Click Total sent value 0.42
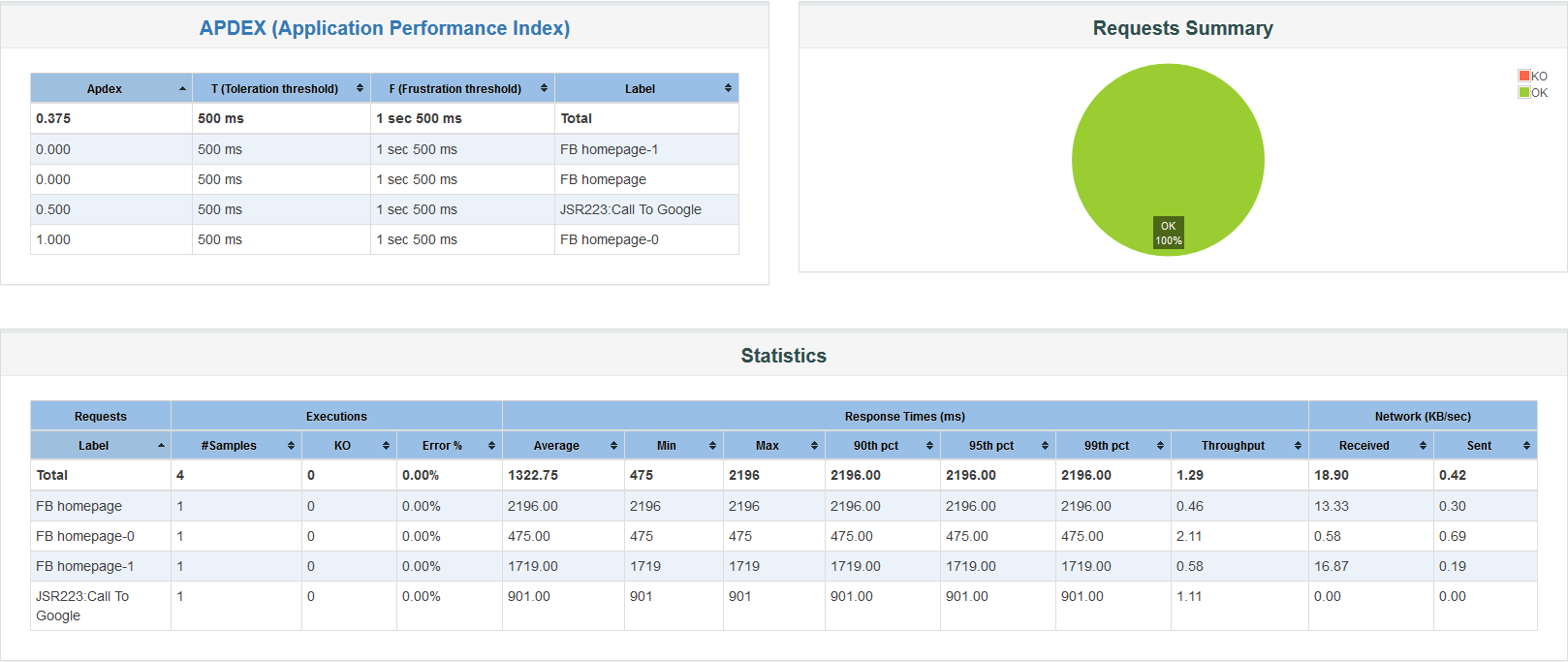The image size is (1568, 662). (x=1453, y=475)
